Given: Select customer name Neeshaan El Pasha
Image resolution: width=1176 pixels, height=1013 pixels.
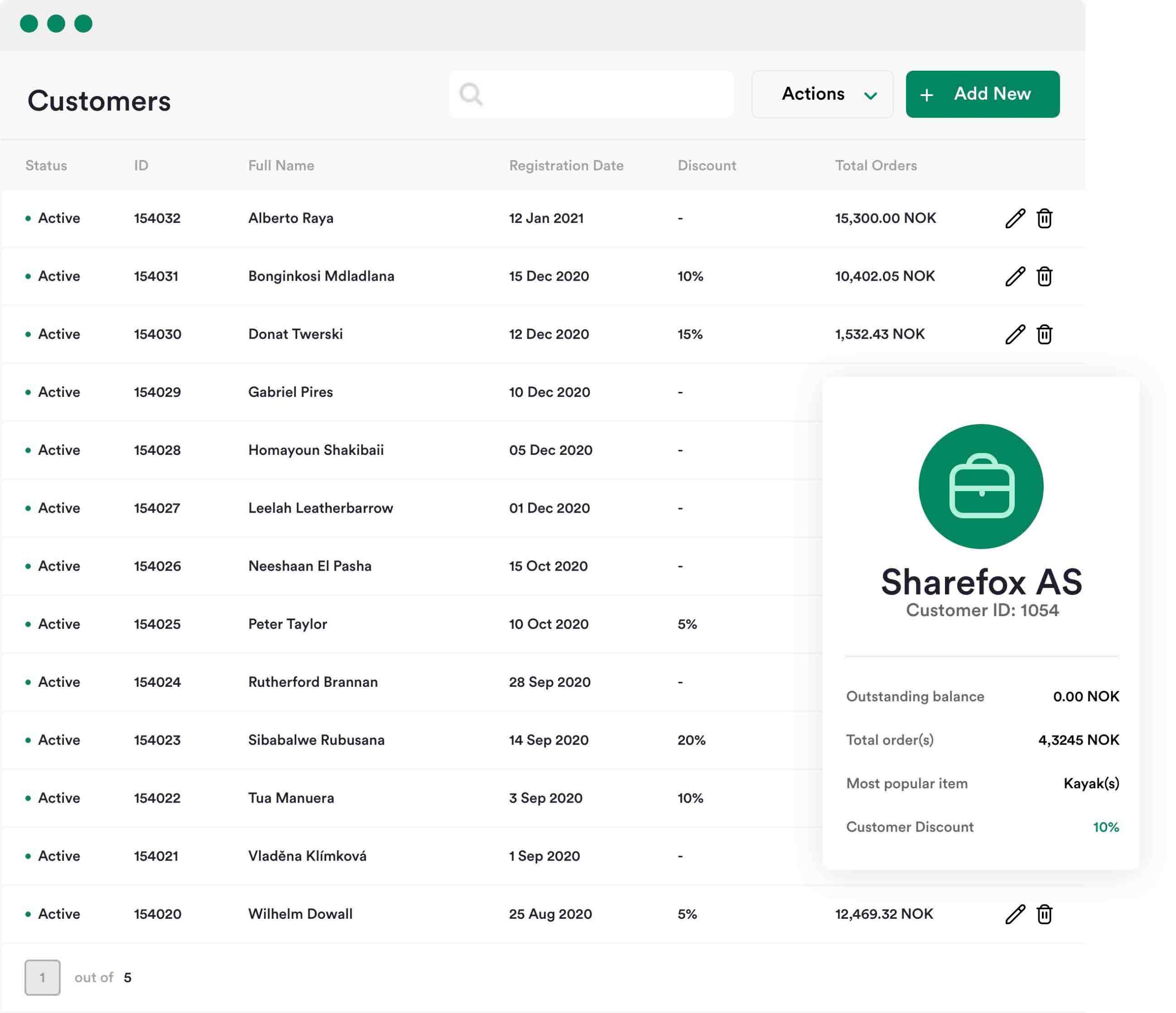Looking at the screenshot, I should (310, 566).
